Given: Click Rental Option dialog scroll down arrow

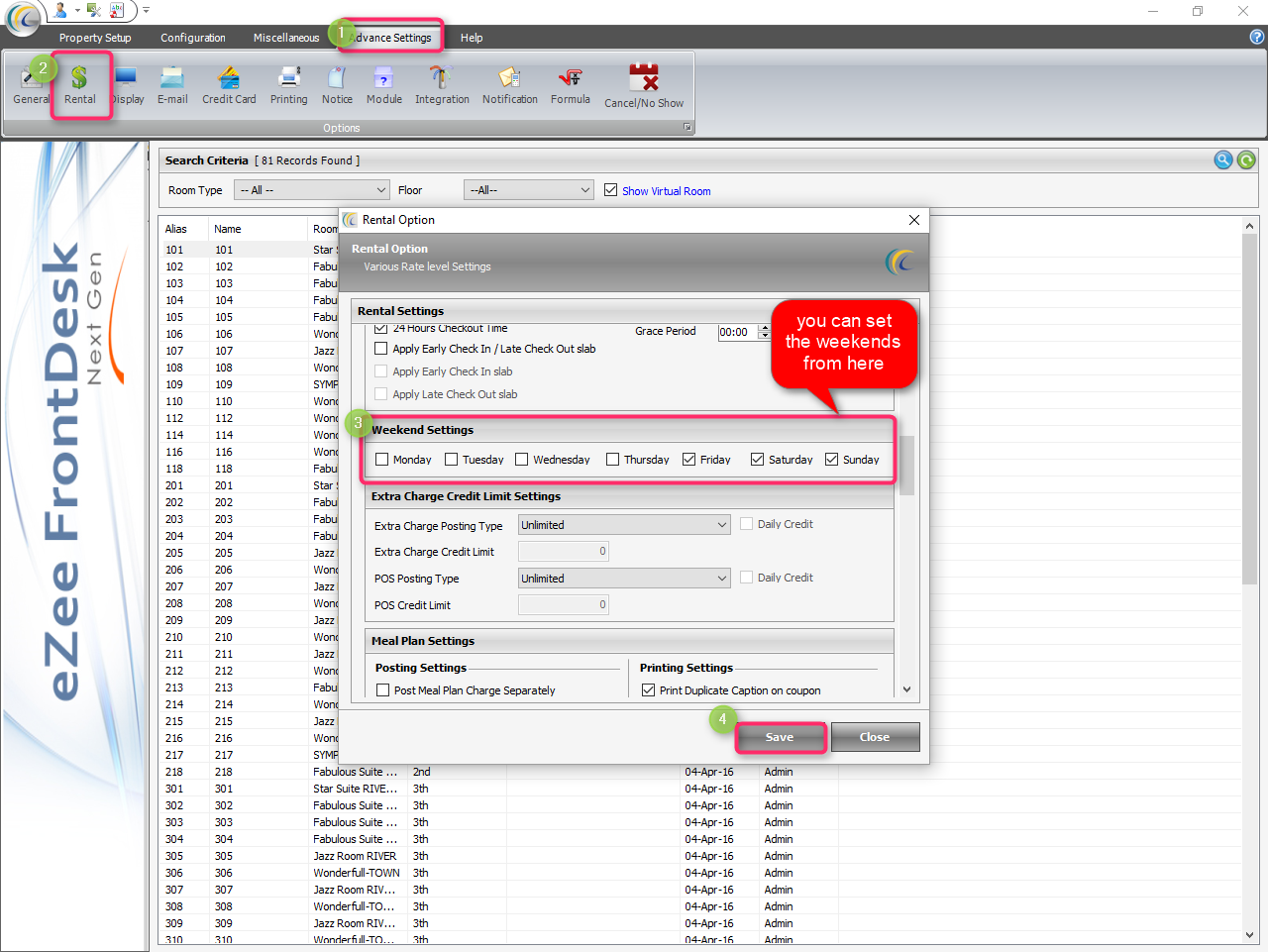Looking at the screenshot, I should click(906, 689).
